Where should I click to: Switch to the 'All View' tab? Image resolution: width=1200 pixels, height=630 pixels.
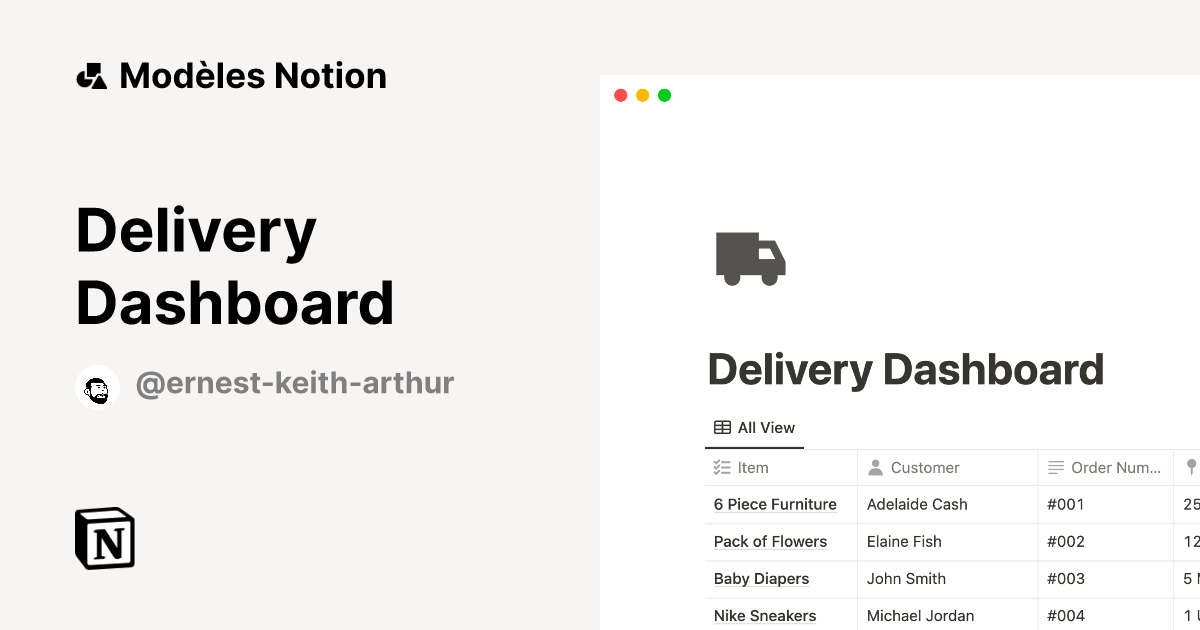(x=754, y=427)
